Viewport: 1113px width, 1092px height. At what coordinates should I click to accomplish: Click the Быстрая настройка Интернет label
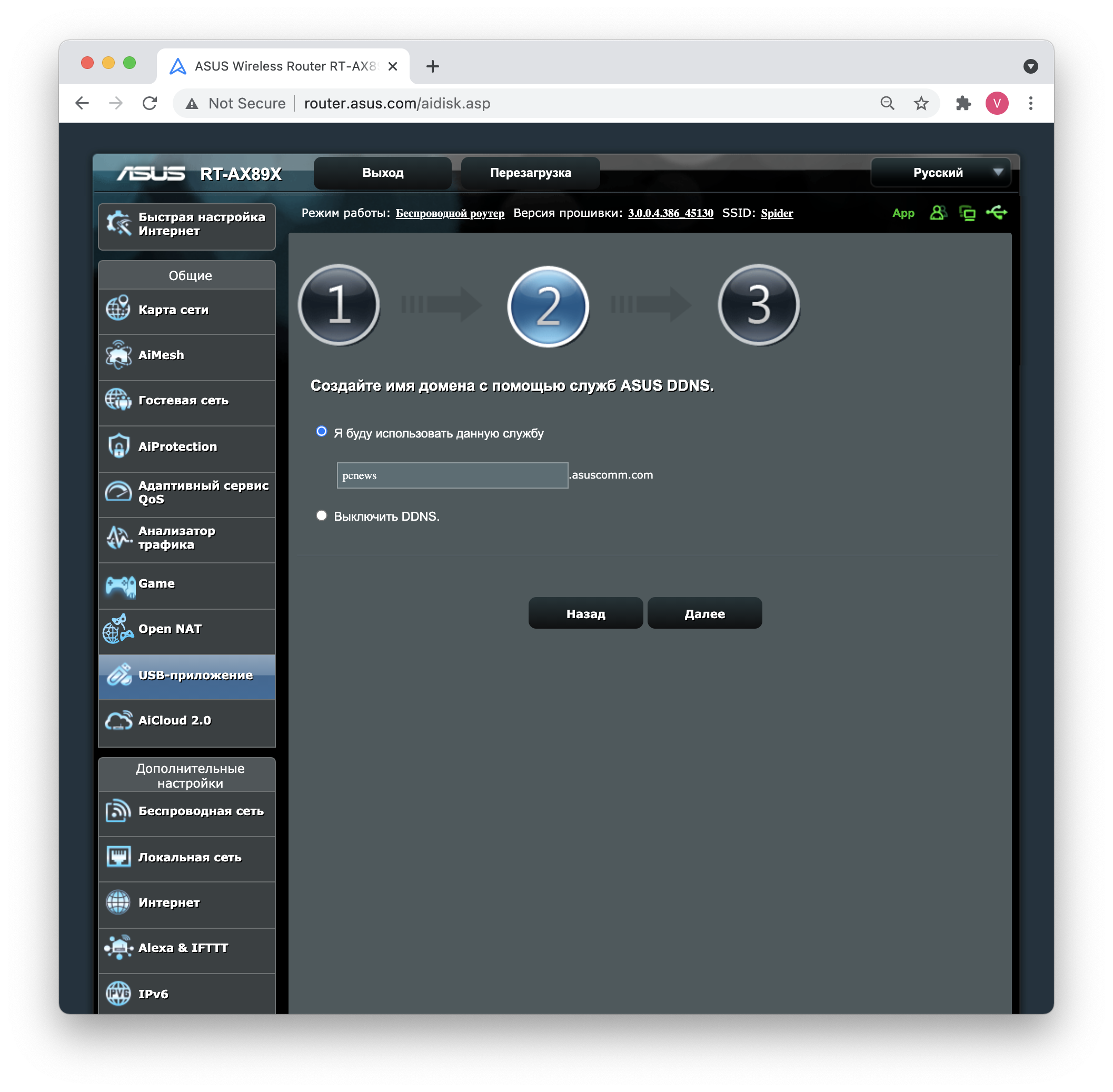point(202,224)
